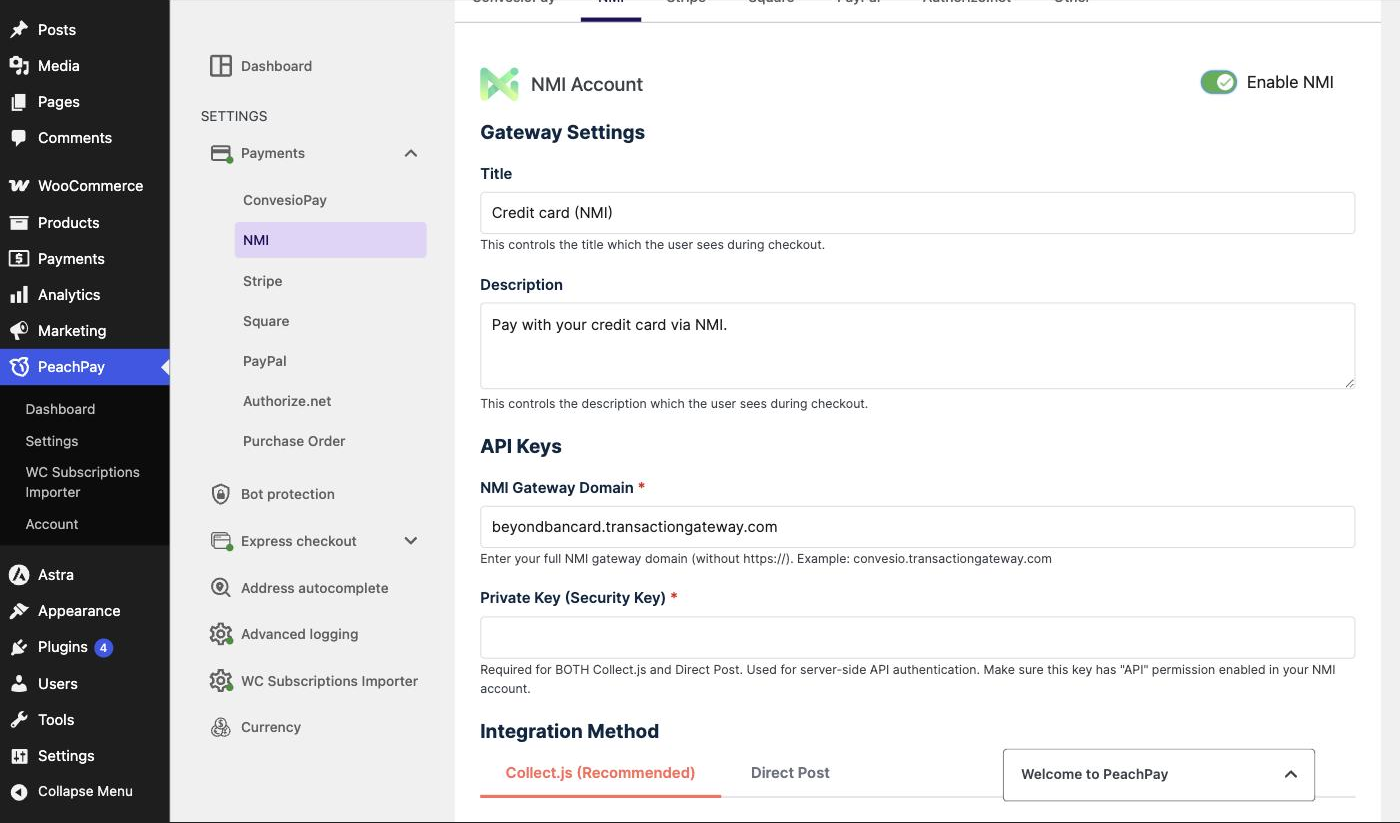Click the Payments dollar icon in WordPress menu
Image resolution: width=1400 pixels, height=823 pixels.
point(19,259)
